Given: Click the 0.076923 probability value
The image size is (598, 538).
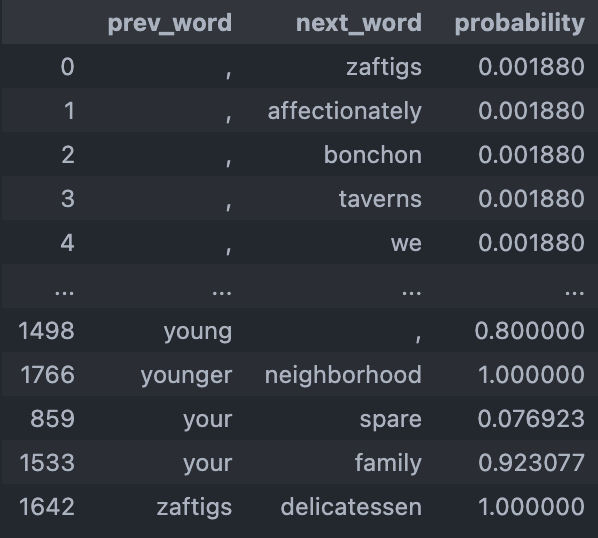Looking at the screenshot, I should (x=531, y=419).
